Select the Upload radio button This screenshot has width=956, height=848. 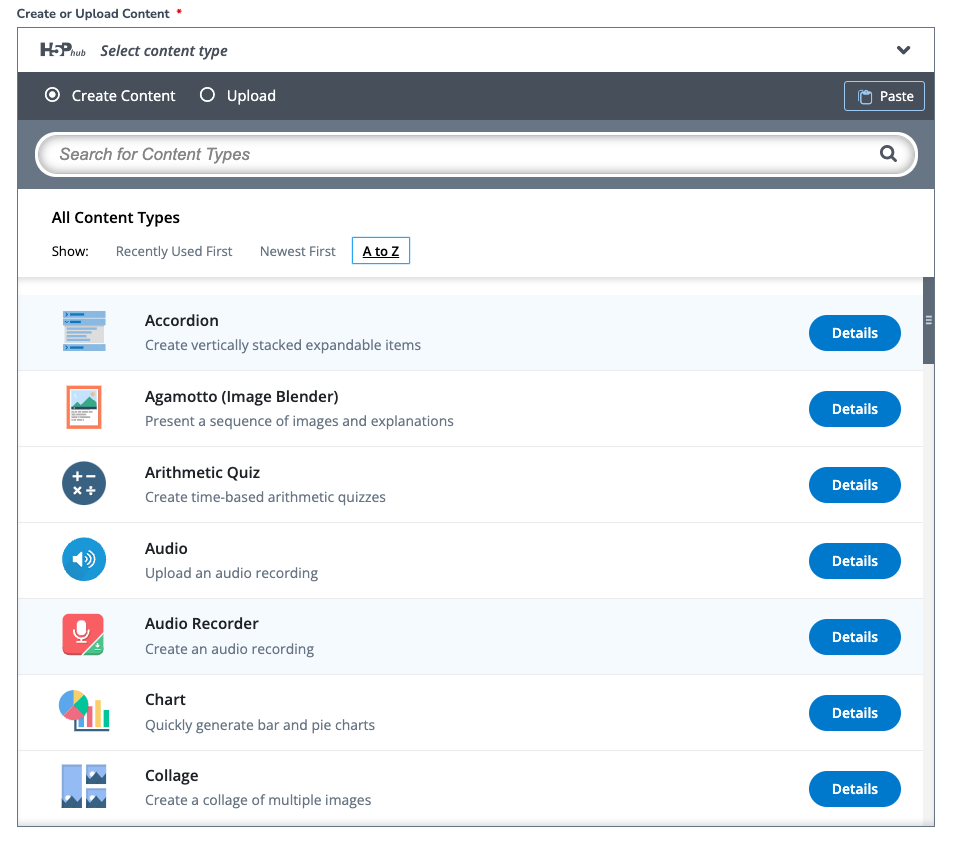pos(207,95)
